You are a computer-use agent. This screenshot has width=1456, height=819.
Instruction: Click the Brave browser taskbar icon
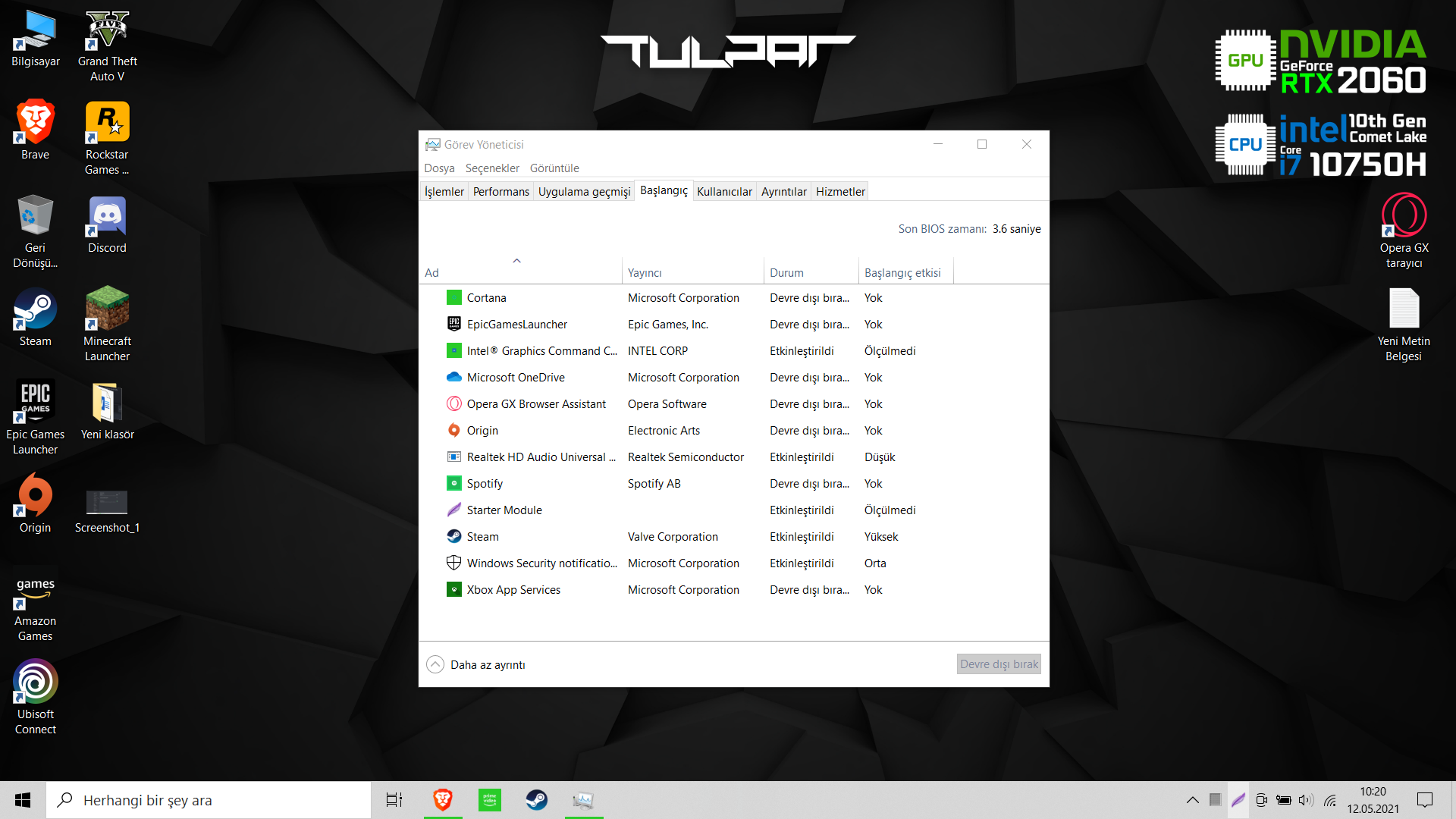coord(442,799)
